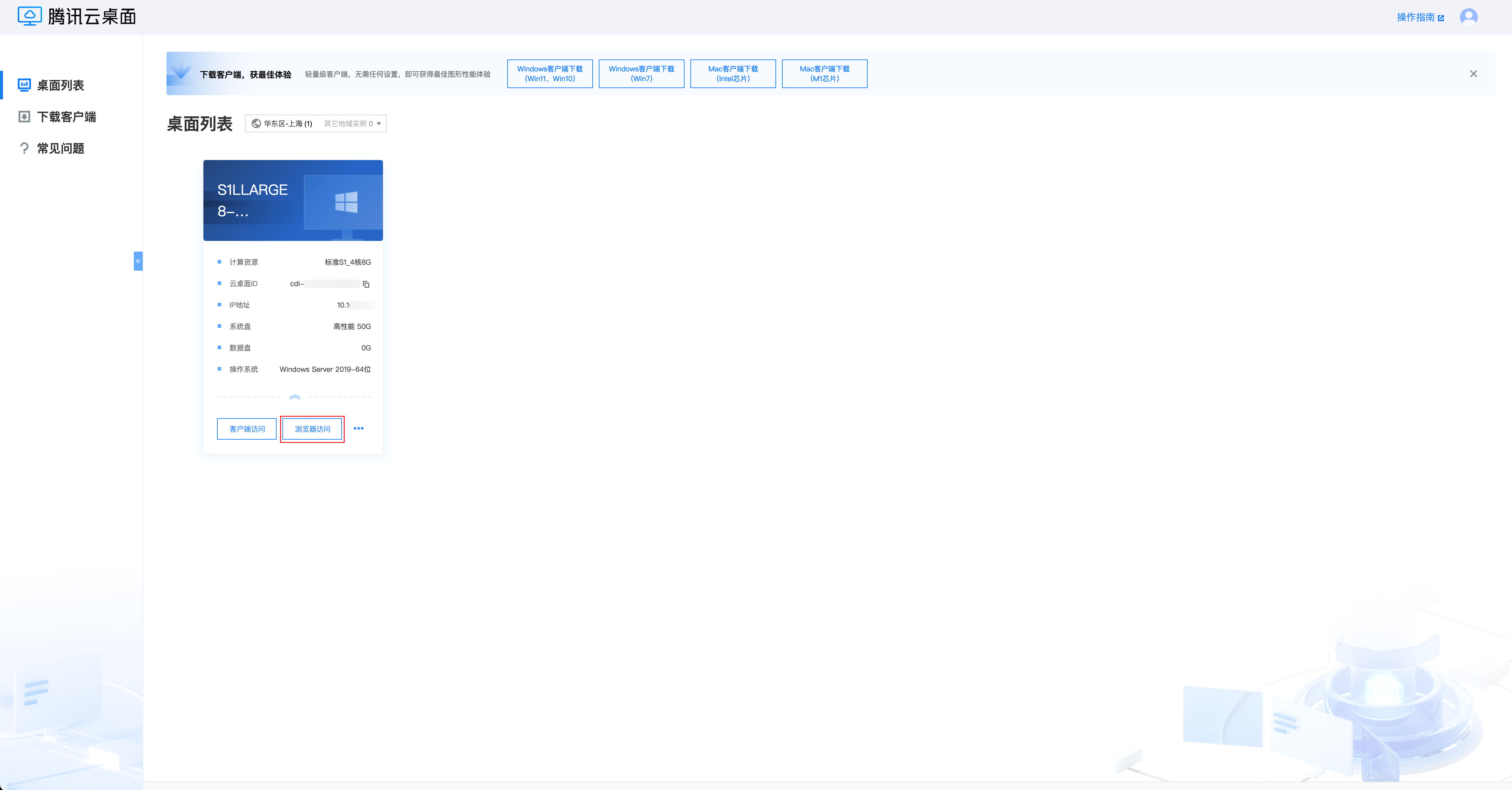Expand the 其它地域实例 region dropdown
The width and height of the screenshot is (1512, 790).
pos(352,124)
